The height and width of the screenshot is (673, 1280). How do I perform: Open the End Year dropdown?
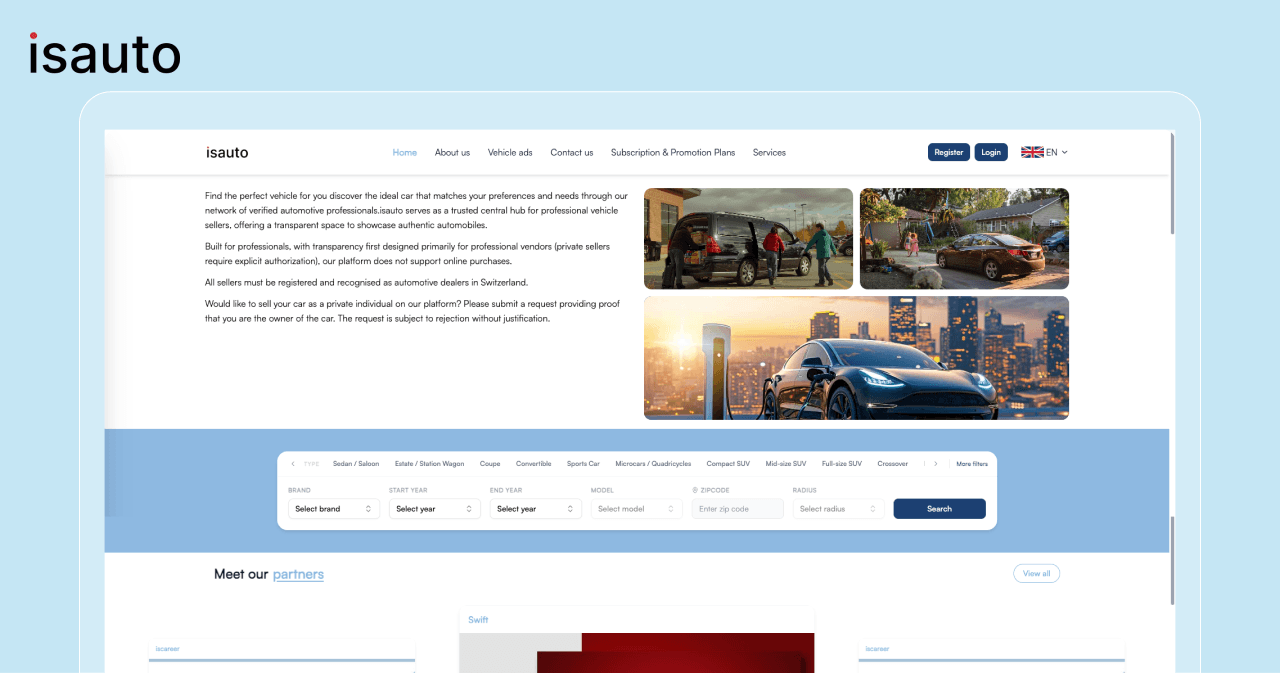click(536, 509)
